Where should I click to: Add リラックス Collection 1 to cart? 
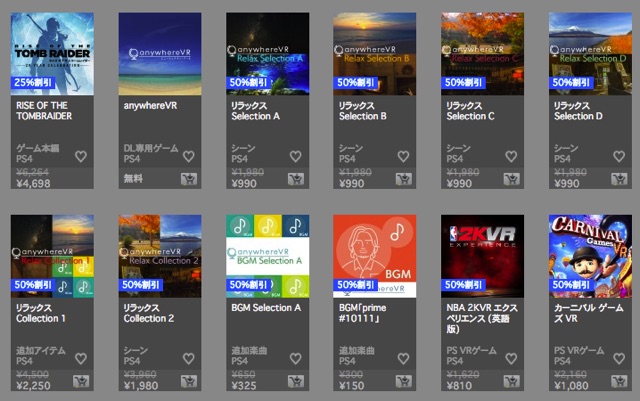coord(81,381)
